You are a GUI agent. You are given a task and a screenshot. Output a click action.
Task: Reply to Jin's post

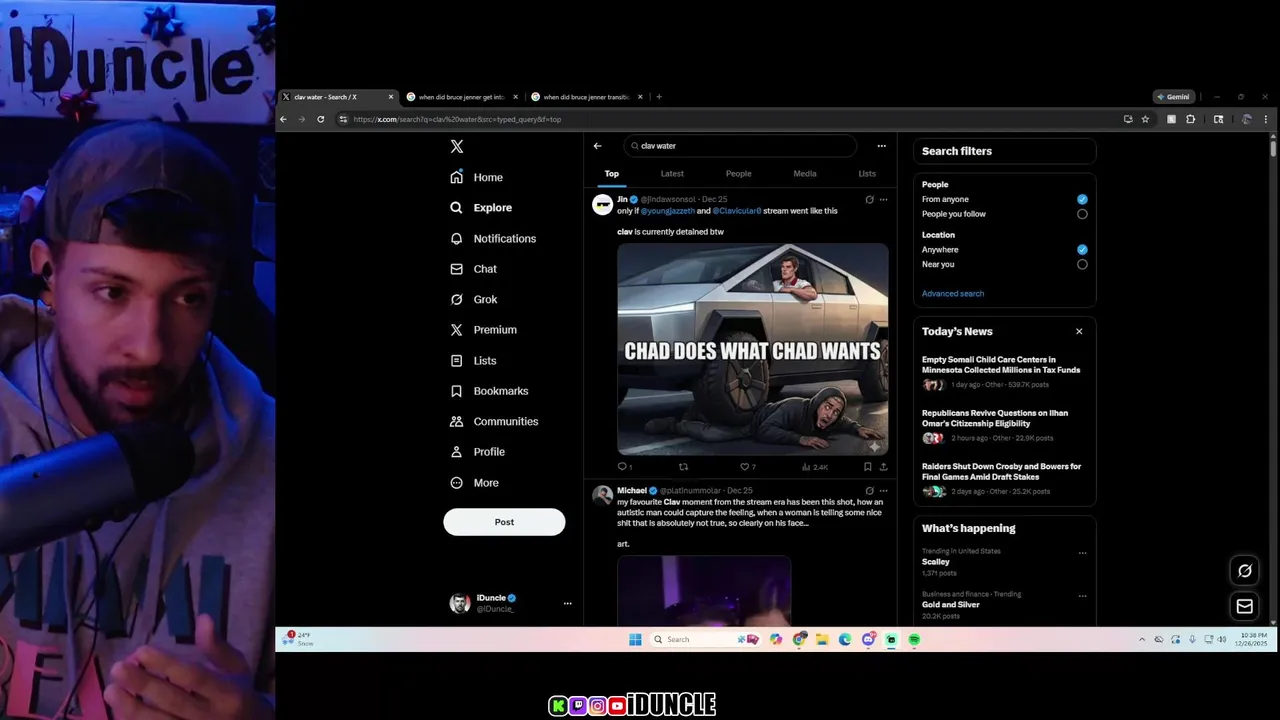point(624,467)
